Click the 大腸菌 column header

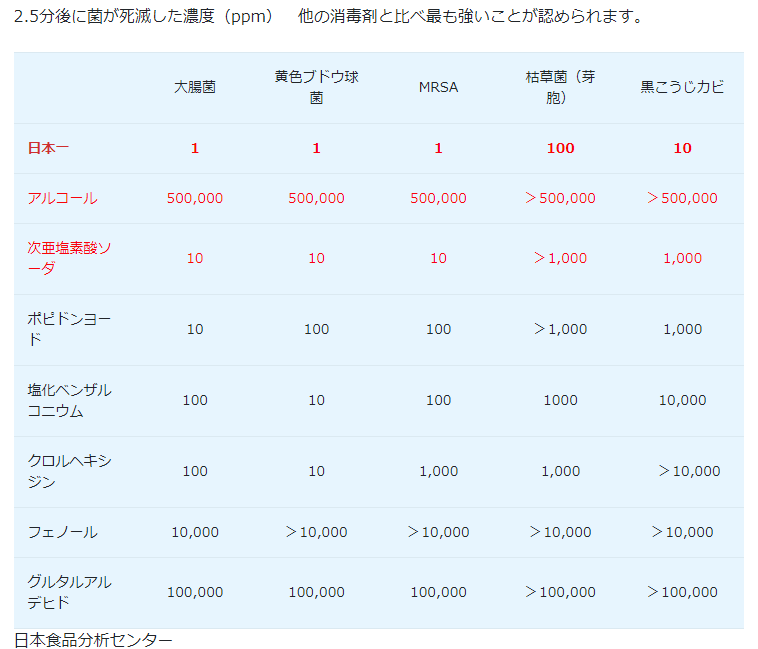pos(194,87)
